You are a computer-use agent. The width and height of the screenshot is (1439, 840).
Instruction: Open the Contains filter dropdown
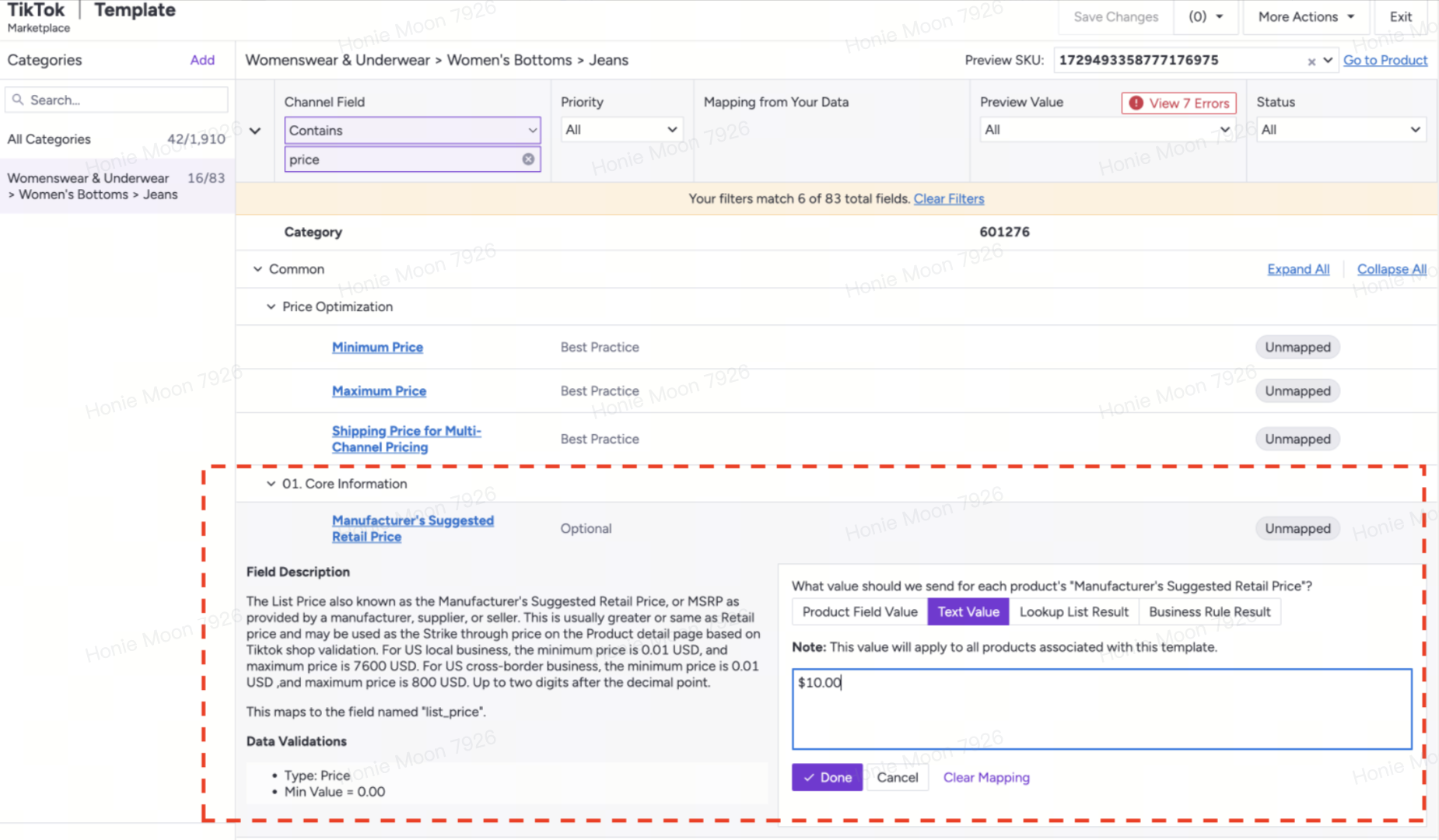(412, 131)
